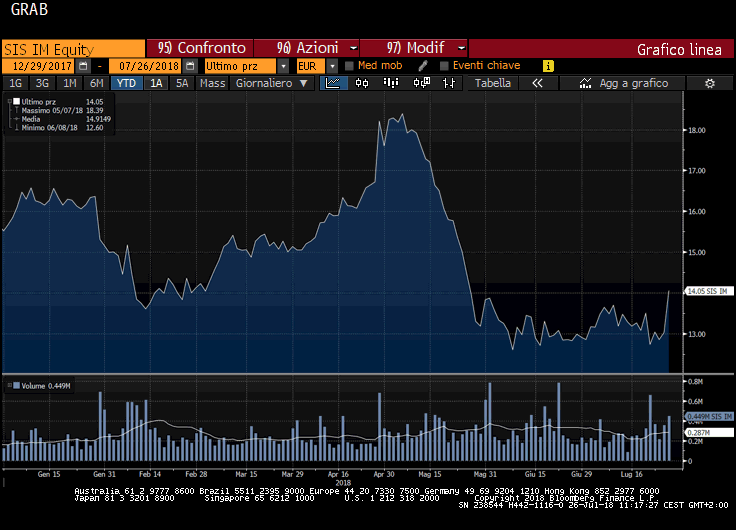This screenshot has width=736, height=530.
Task: Select the bar chart type icon
Action: click(391, 83)
